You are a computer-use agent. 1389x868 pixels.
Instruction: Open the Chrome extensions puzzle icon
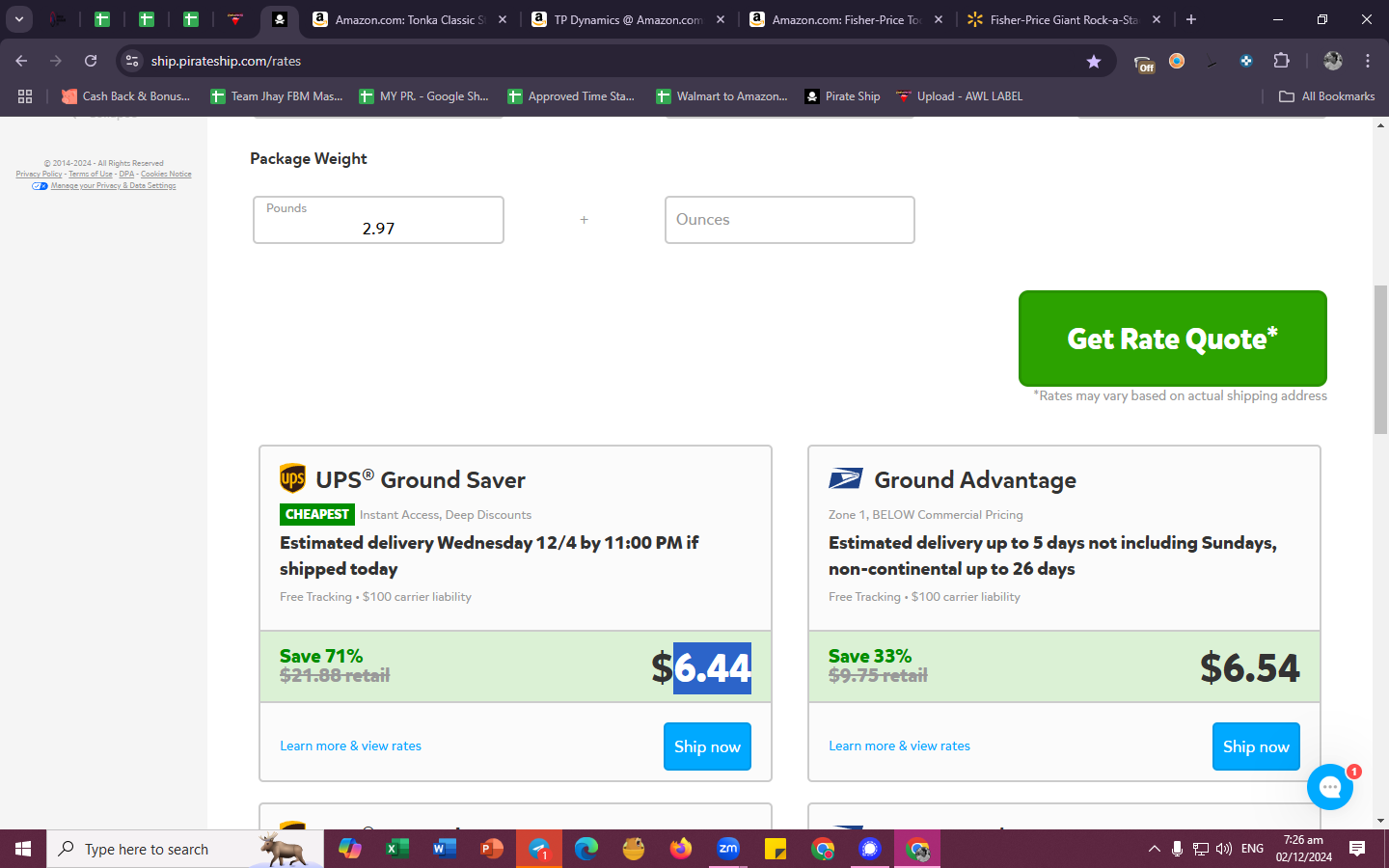[1281, 61]
